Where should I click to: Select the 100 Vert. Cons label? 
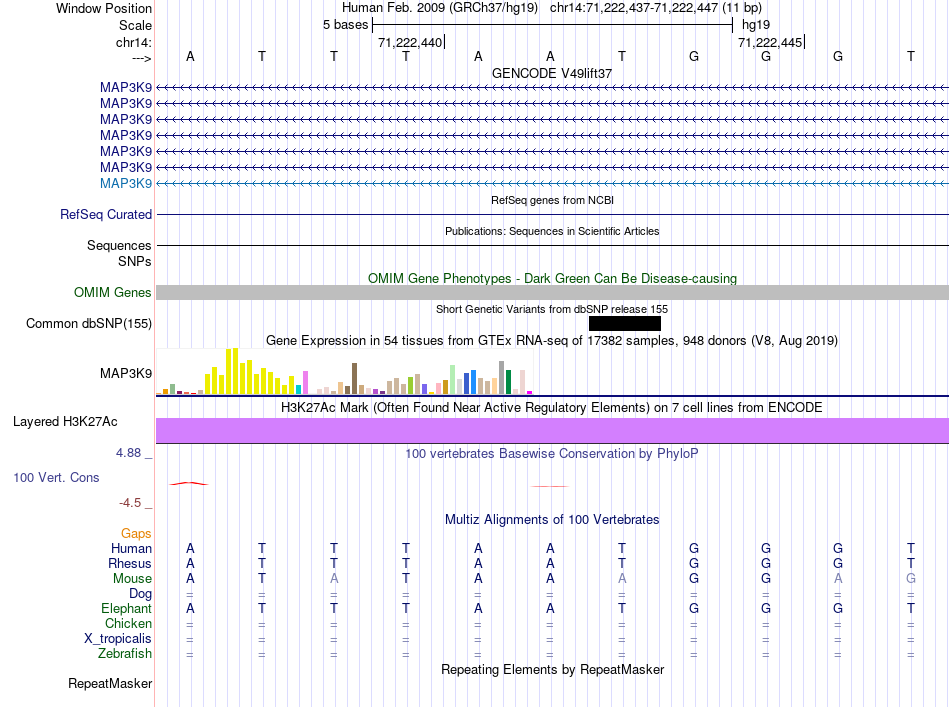pyautogui.click(x=56, y=477)
